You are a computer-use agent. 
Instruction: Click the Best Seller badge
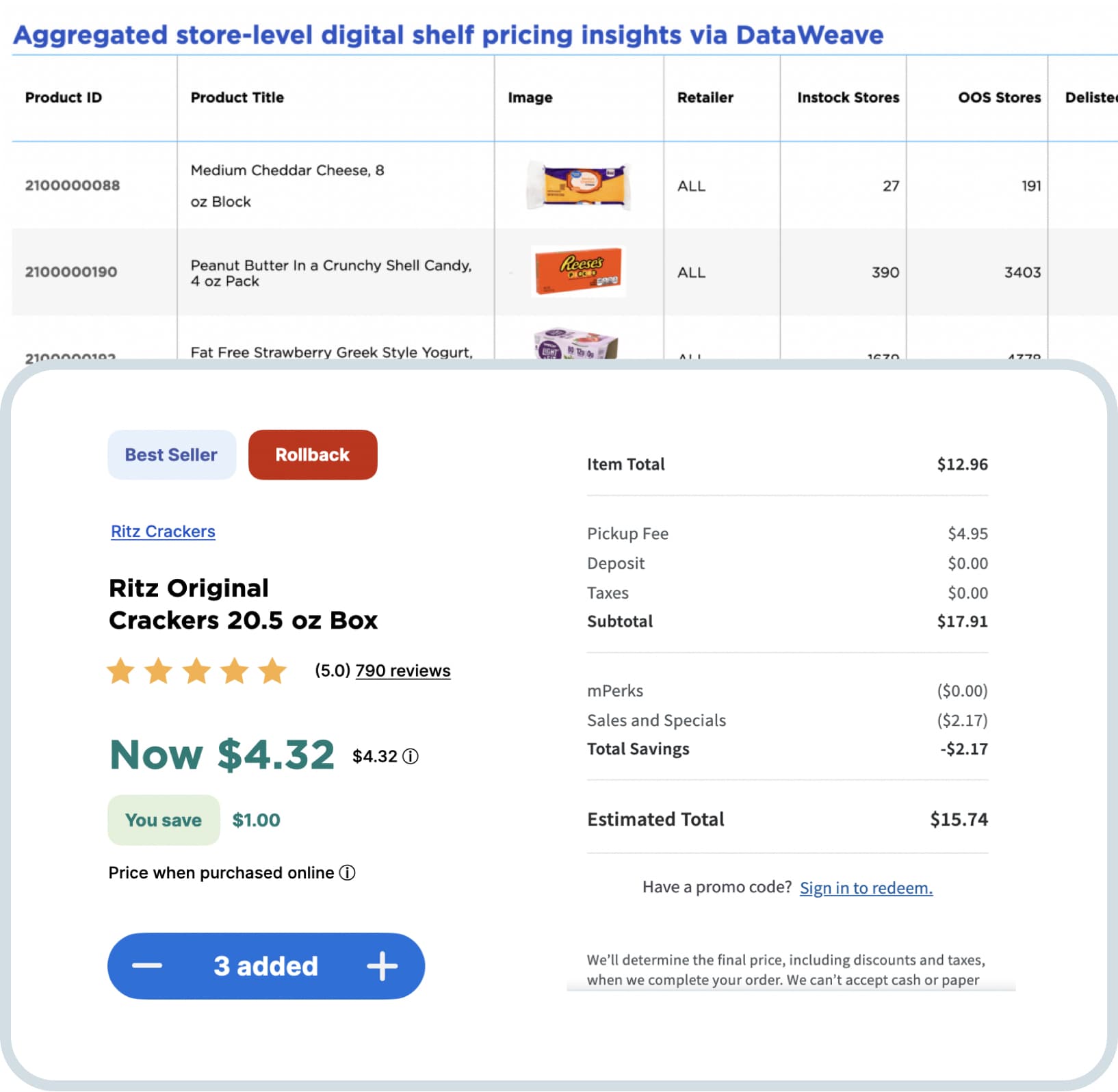(172, 455)
